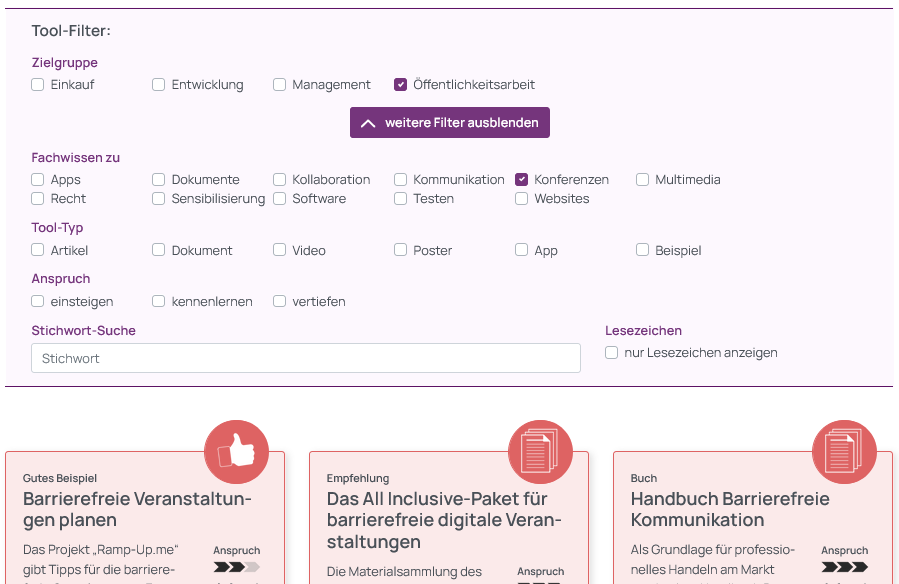Viewport: 899px width, 584px height.
Task: Click the 'Tool-Typ' section heading
Action: (57, 228)
